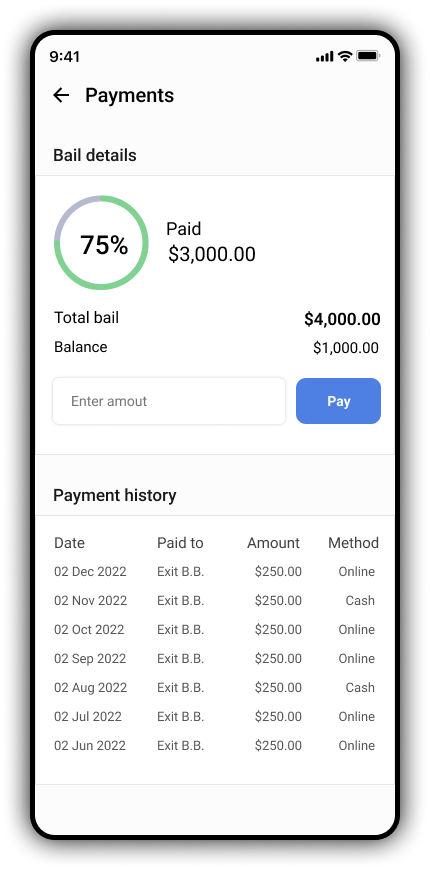Tap the Wi-Fi status icon

[x=345, y=56]
